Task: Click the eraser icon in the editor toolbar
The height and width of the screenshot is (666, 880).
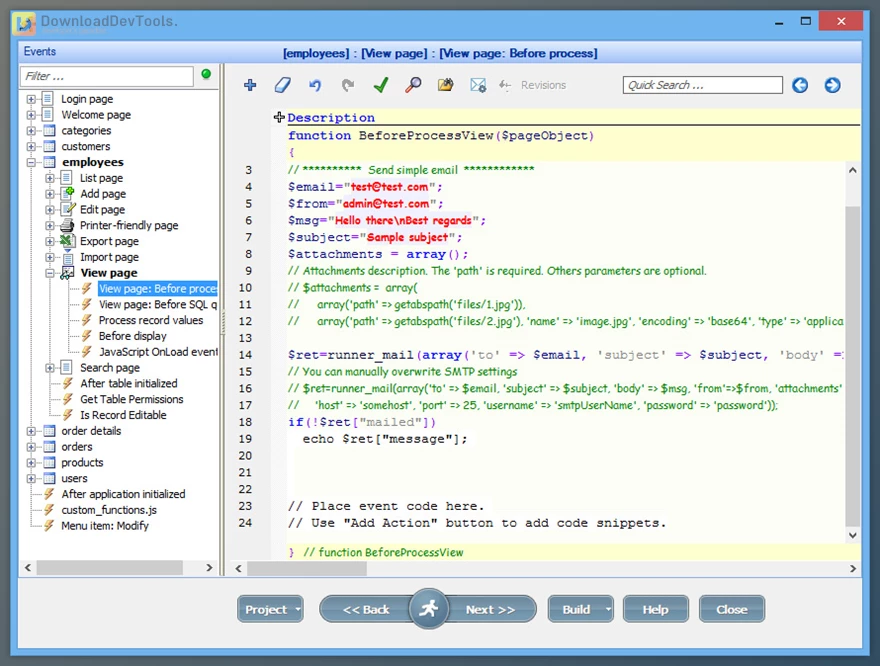Action: coord(282,86)
